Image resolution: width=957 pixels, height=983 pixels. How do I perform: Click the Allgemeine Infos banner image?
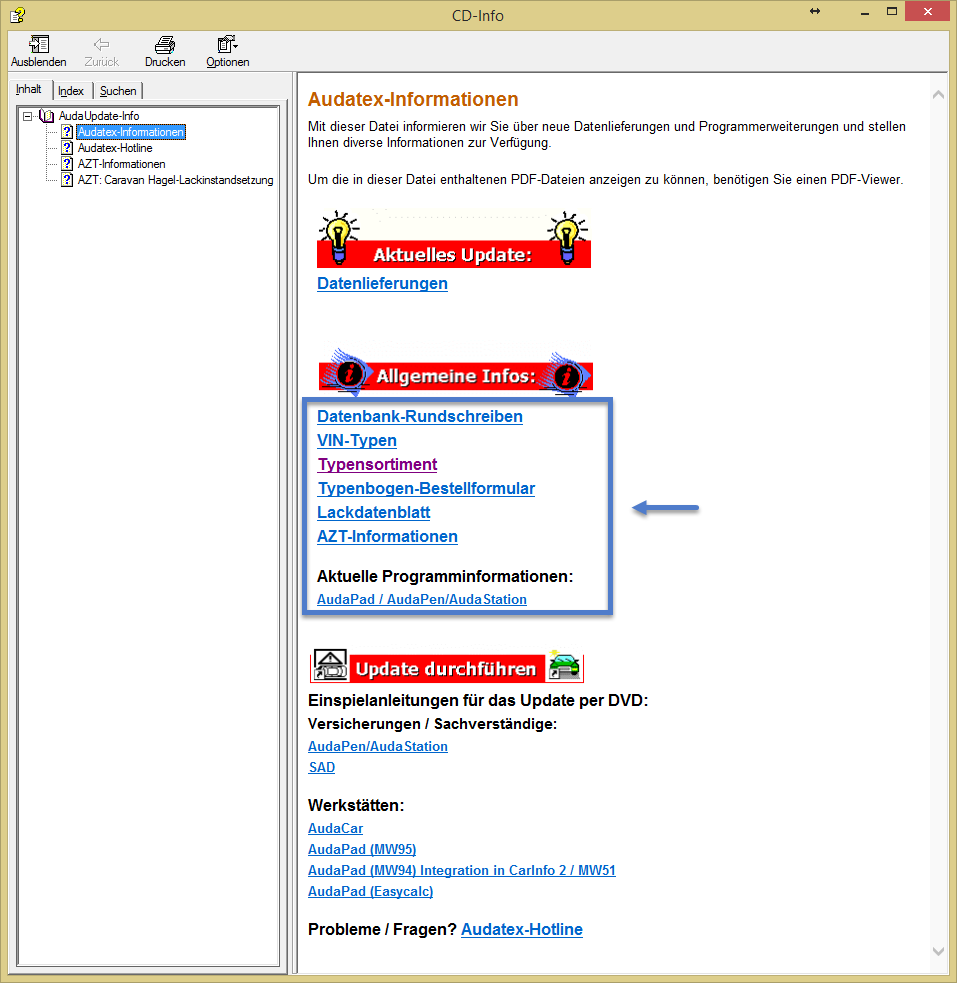click(456, 372)
